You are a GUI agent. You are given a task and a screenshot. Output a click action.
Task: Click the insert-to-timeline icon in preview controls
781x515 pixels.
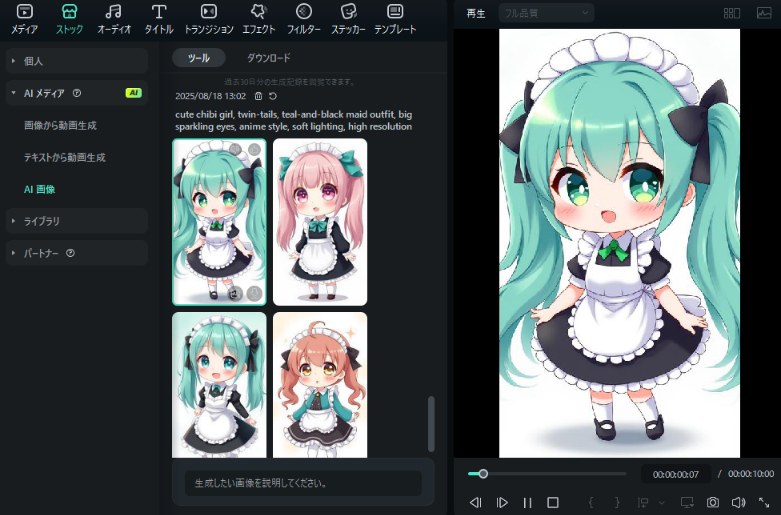tap(644, 503)
